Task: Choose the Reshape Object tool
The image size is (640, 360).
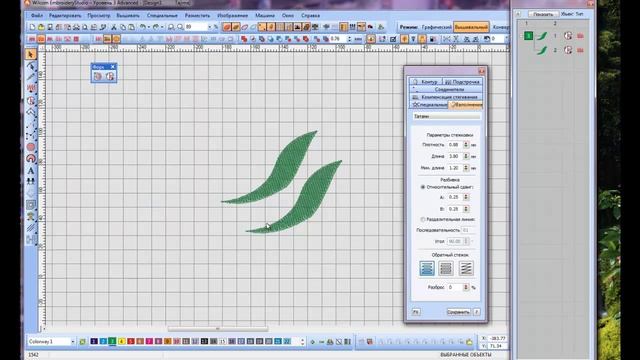Action: click(31, 66)
